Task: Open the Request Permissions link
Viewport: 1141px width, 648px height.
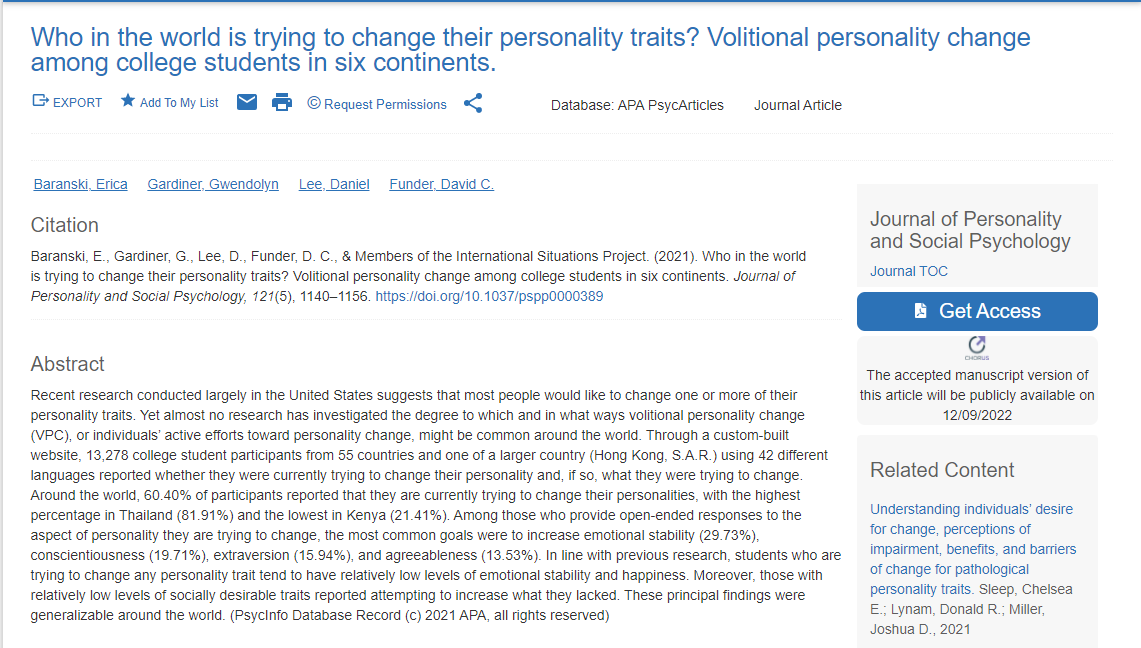Action: pos(385,104)
